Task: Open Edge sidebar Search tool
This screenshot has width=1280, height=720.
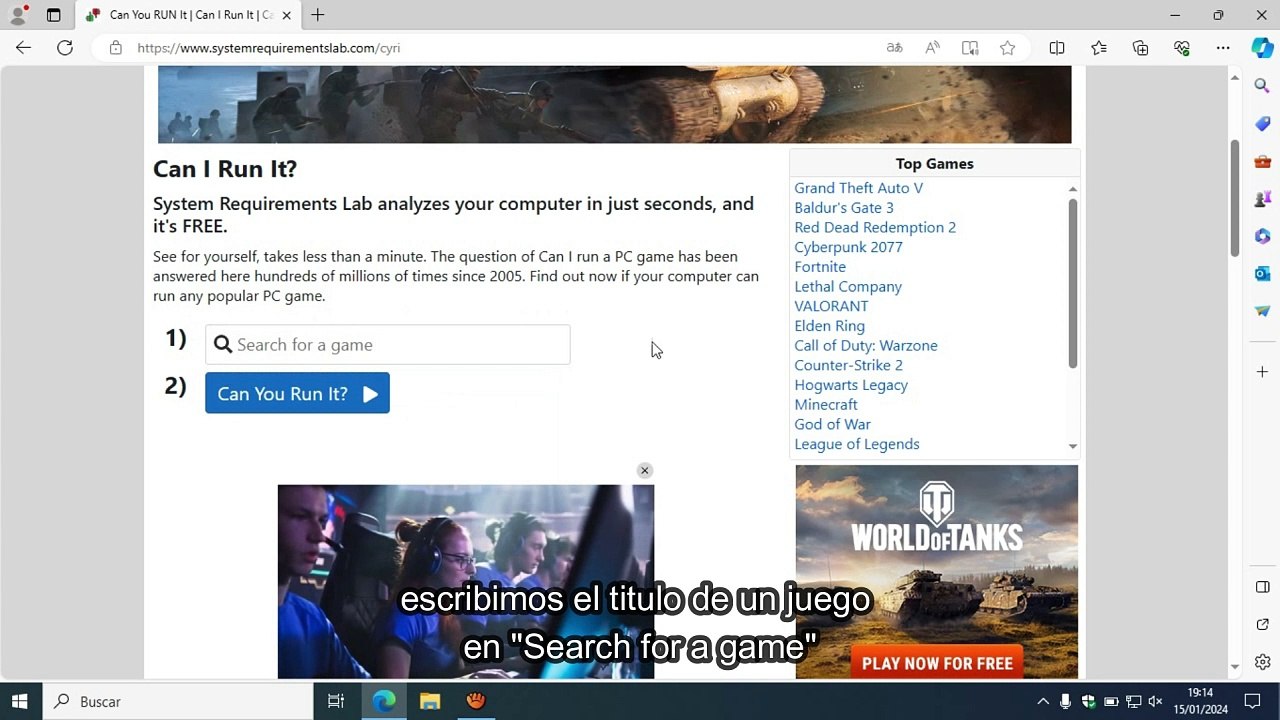Action: (1262, 86)
